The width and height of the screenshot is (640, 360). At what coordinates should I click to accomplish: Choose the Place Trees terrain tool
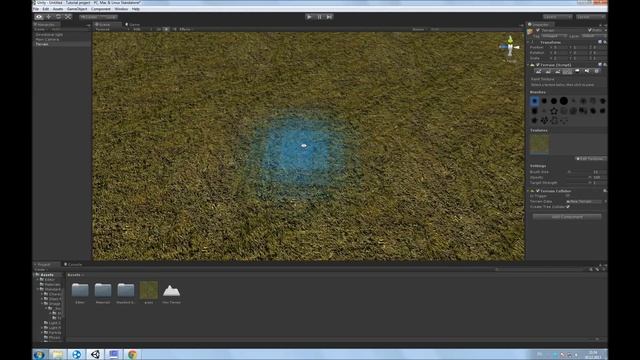[x=577, y=71]
